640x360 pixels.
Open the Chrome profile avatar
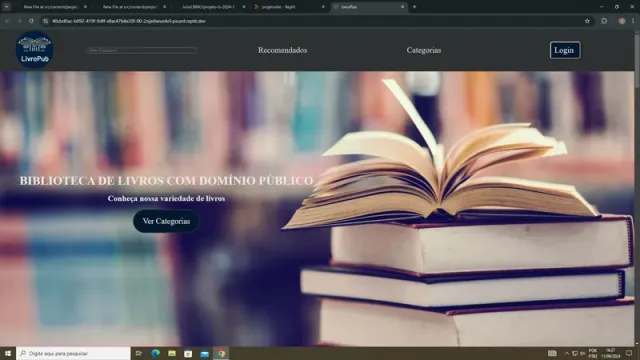622,21
